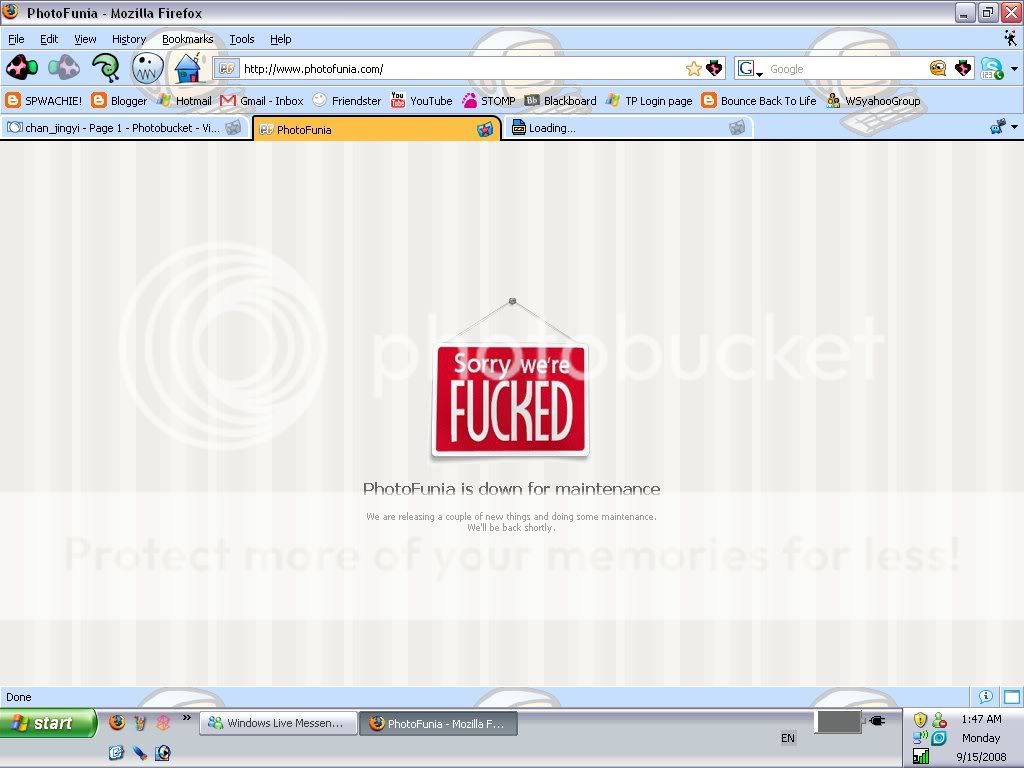The image size is (1024, 768).
Task: Click the 'Done' status bar text
Action: 19,697
